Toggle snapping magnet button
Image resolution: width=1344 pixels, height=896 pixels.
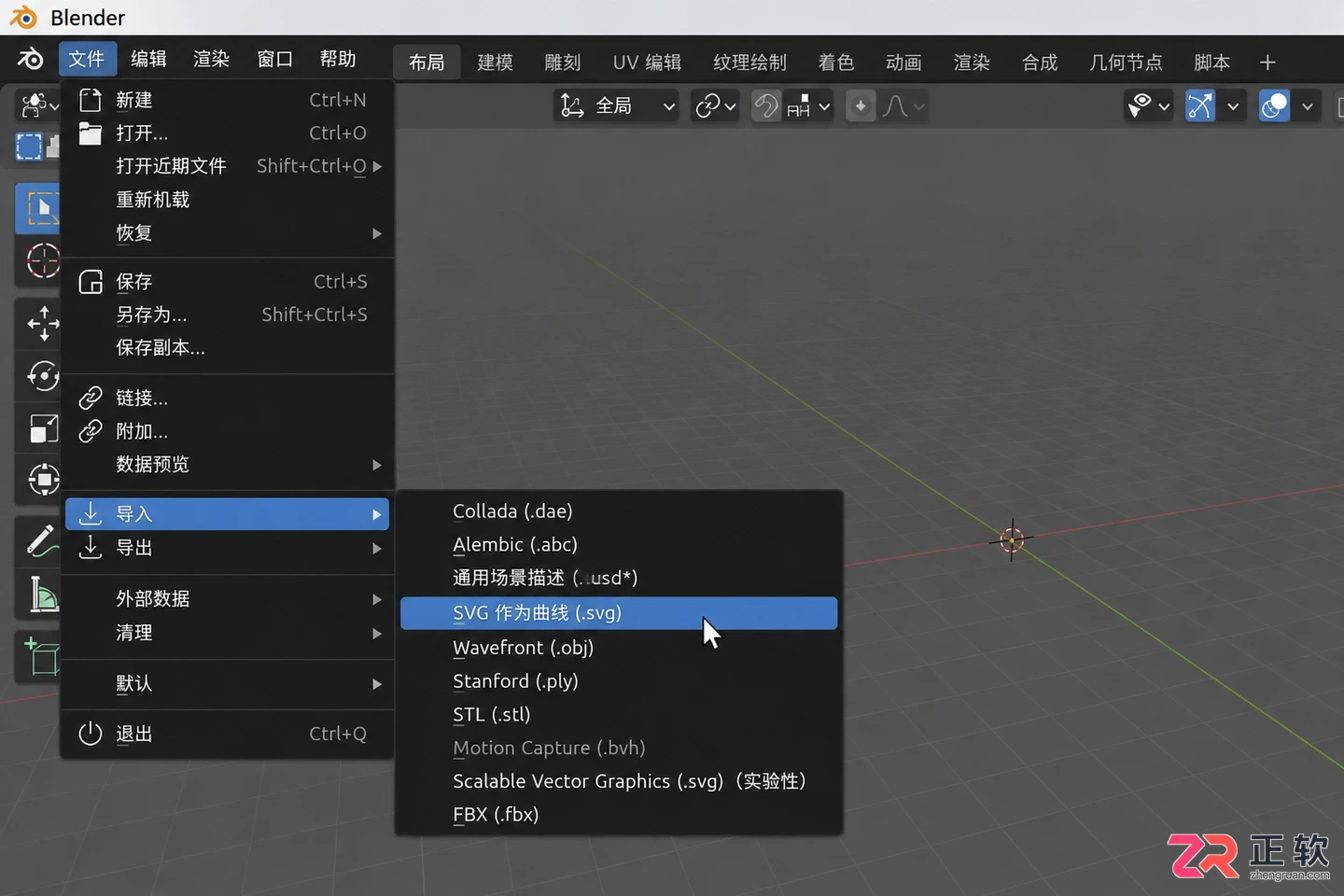[x=766, y=106]
